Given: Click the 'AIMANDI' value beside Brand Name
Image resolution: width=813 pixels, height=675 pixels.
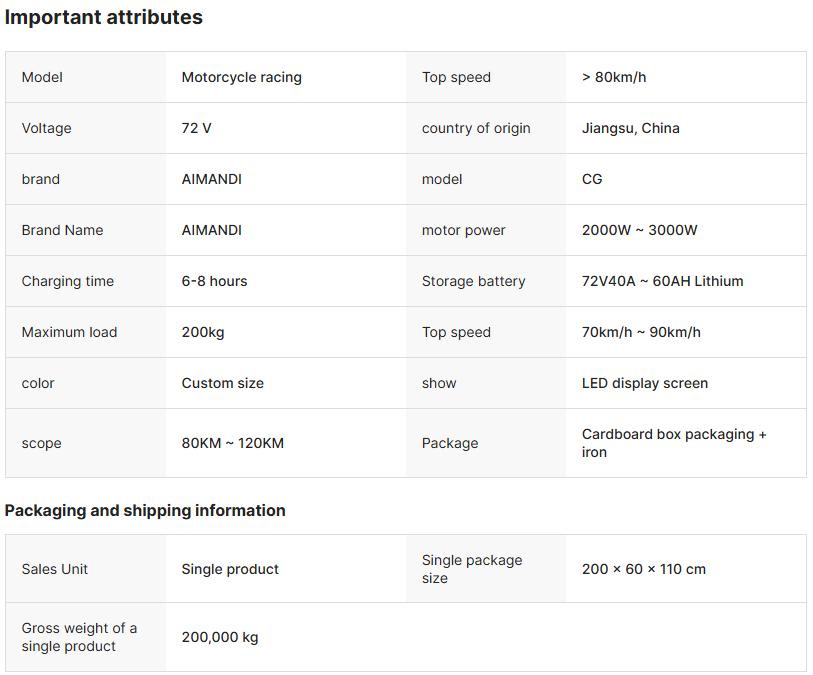Looking at the screenshot, I should 211,230.
